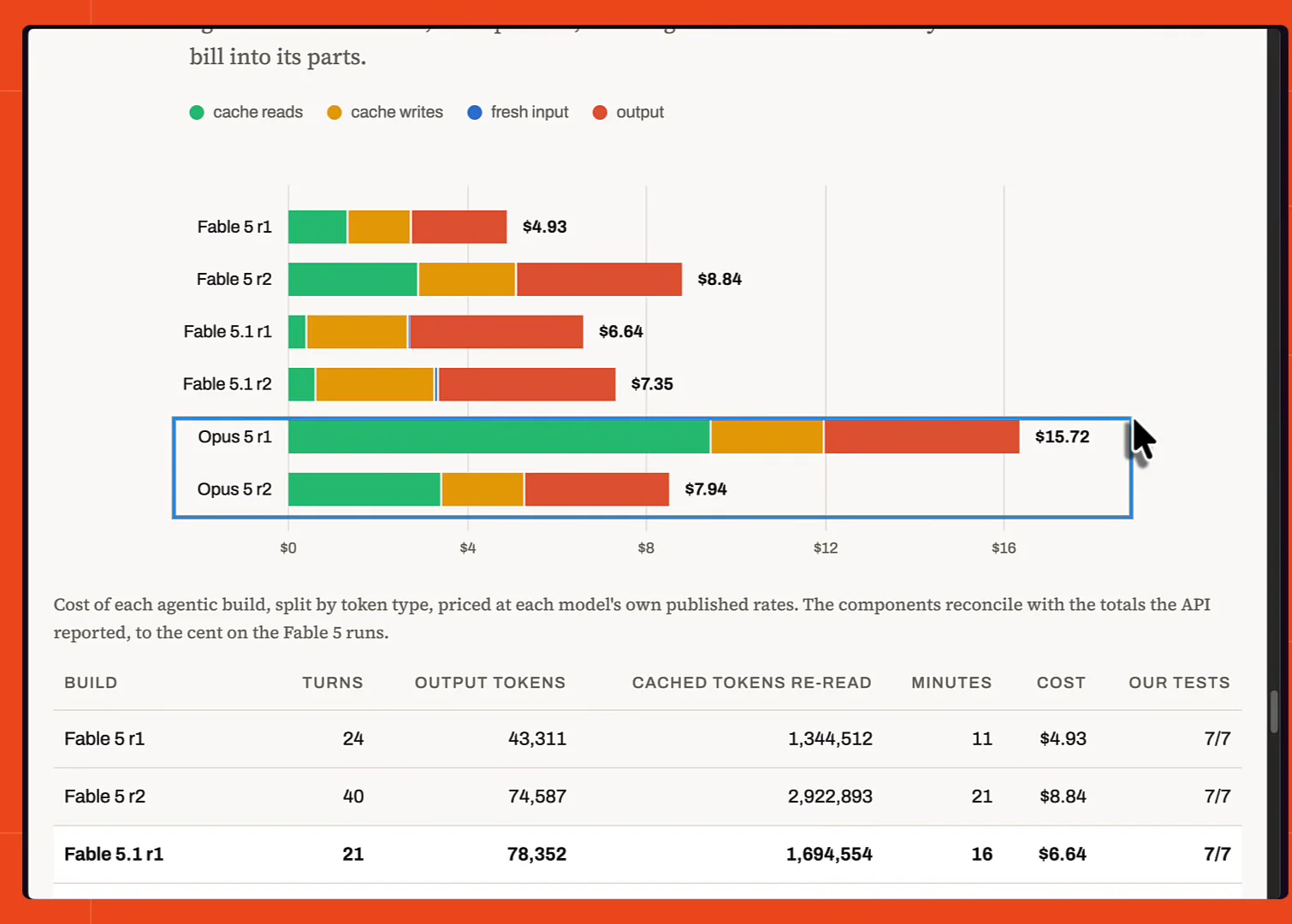
Task: Toggle the 'fresh input' legend label
Action: coord(530,112)
